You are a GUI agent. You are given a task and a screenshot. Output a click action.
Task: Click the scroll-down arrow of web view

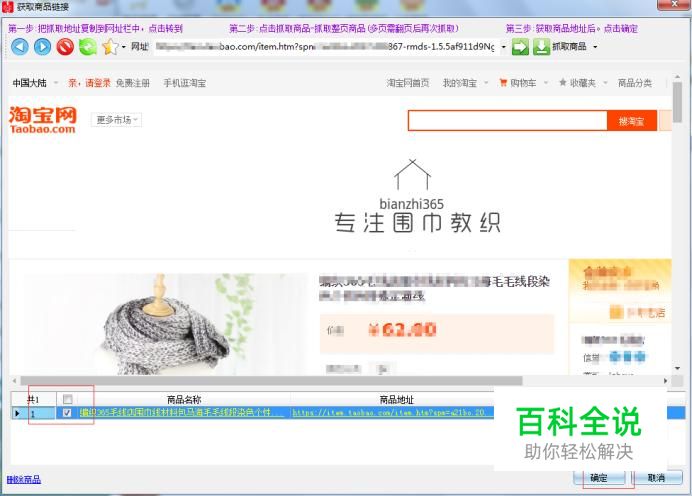(677, 368)
